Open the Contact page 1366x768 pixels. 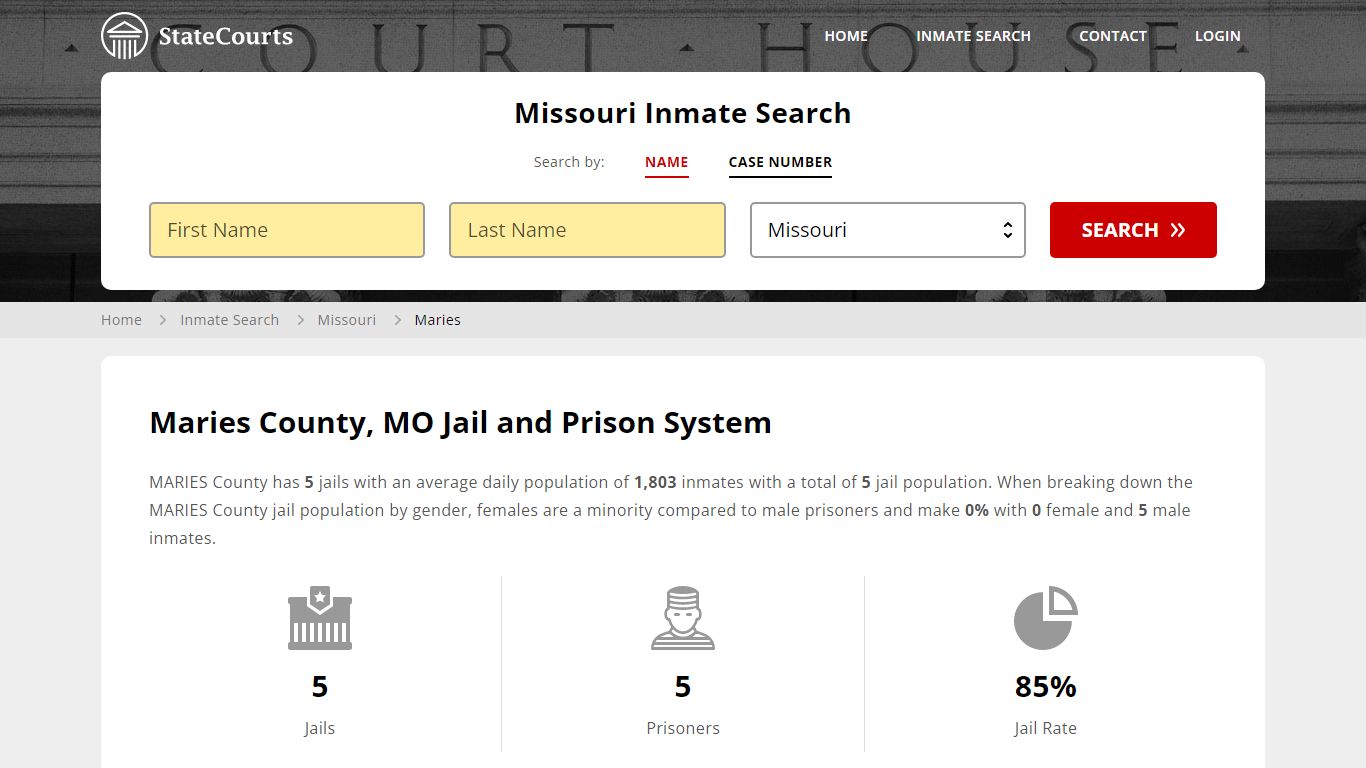pos(1112,36)
